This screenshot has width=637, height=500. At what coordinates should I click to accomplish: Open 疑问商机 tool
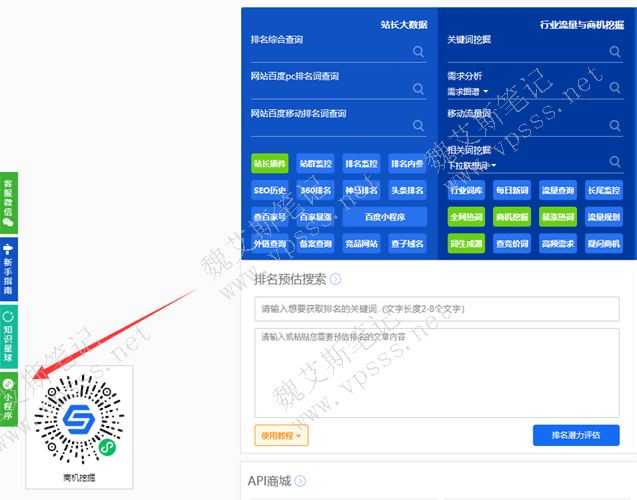click(604, 244)
